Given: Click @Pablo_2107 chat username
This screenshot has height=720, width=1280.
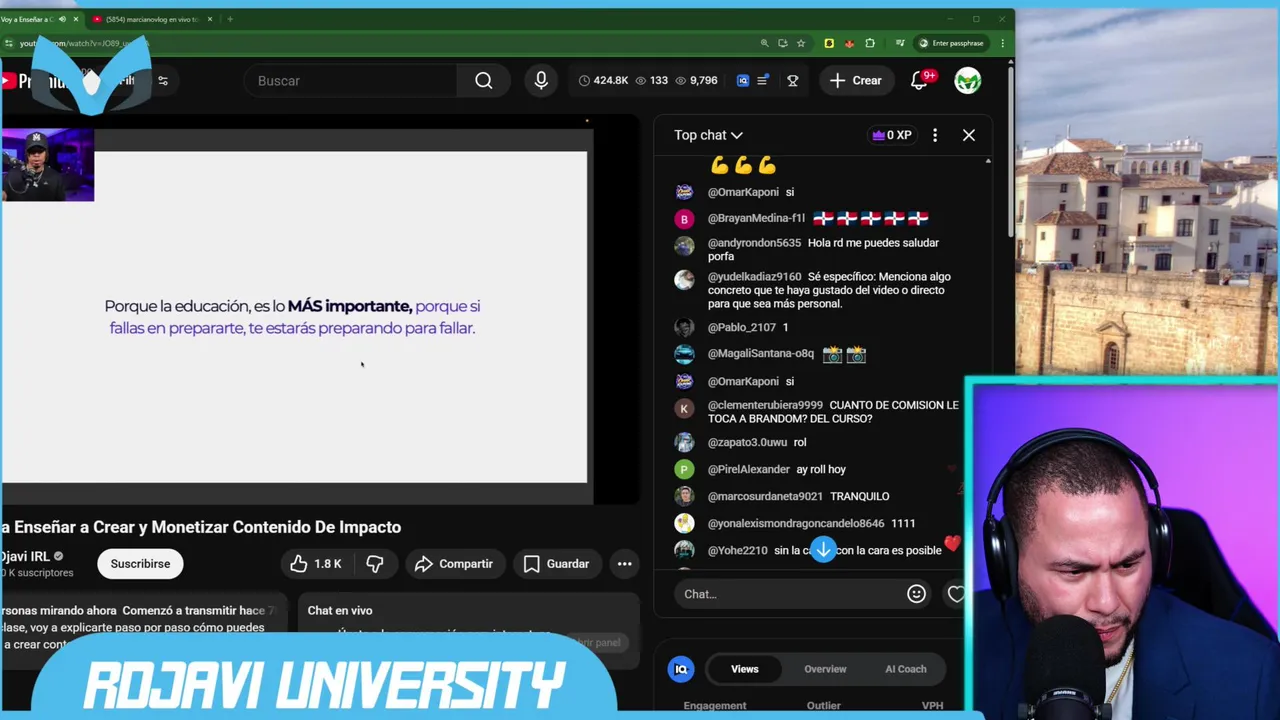Looking at the screenshot, I should click(742, 327).
